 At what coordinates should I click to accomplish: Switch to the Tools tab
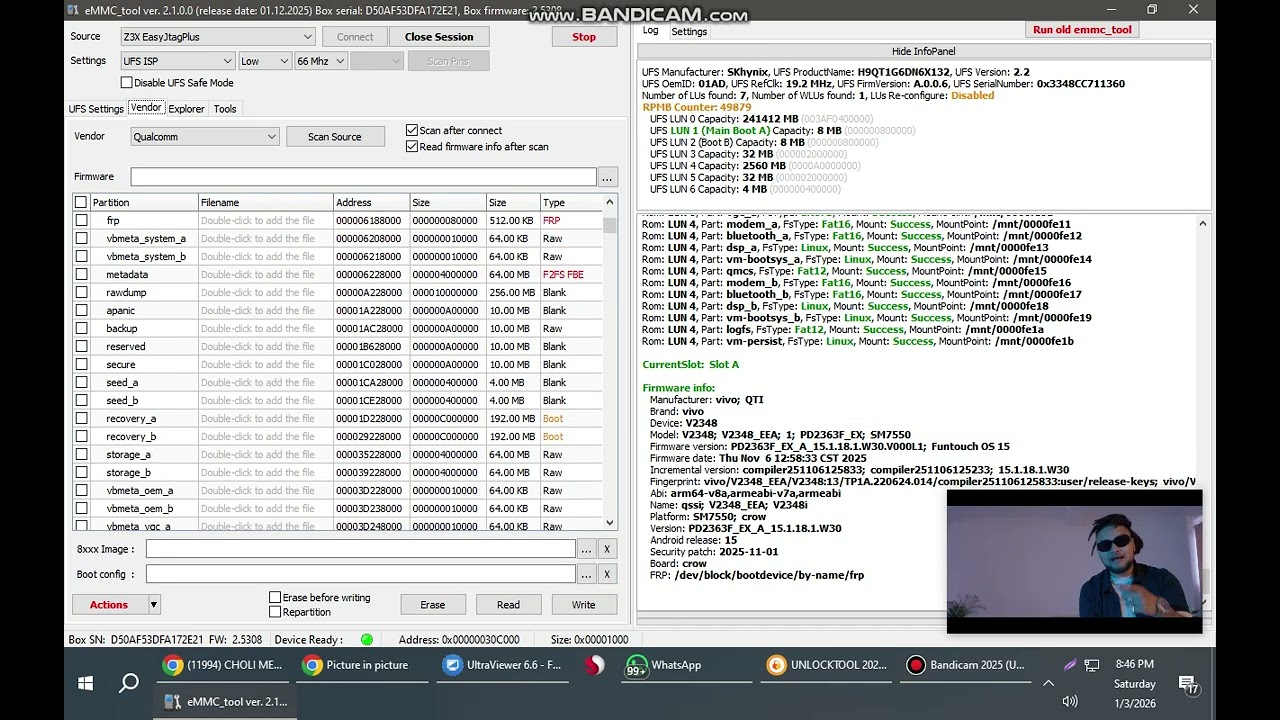point(225,109)
